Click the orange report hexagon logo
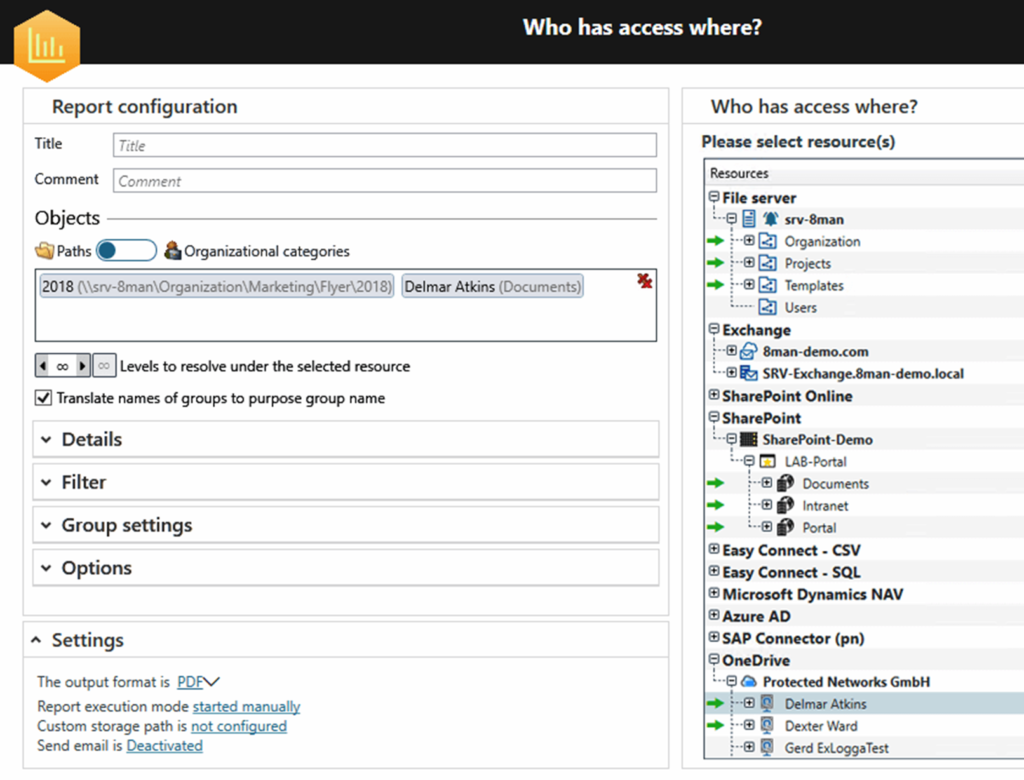This screenshot has height=780, width=1024. (x=47, y=46)
